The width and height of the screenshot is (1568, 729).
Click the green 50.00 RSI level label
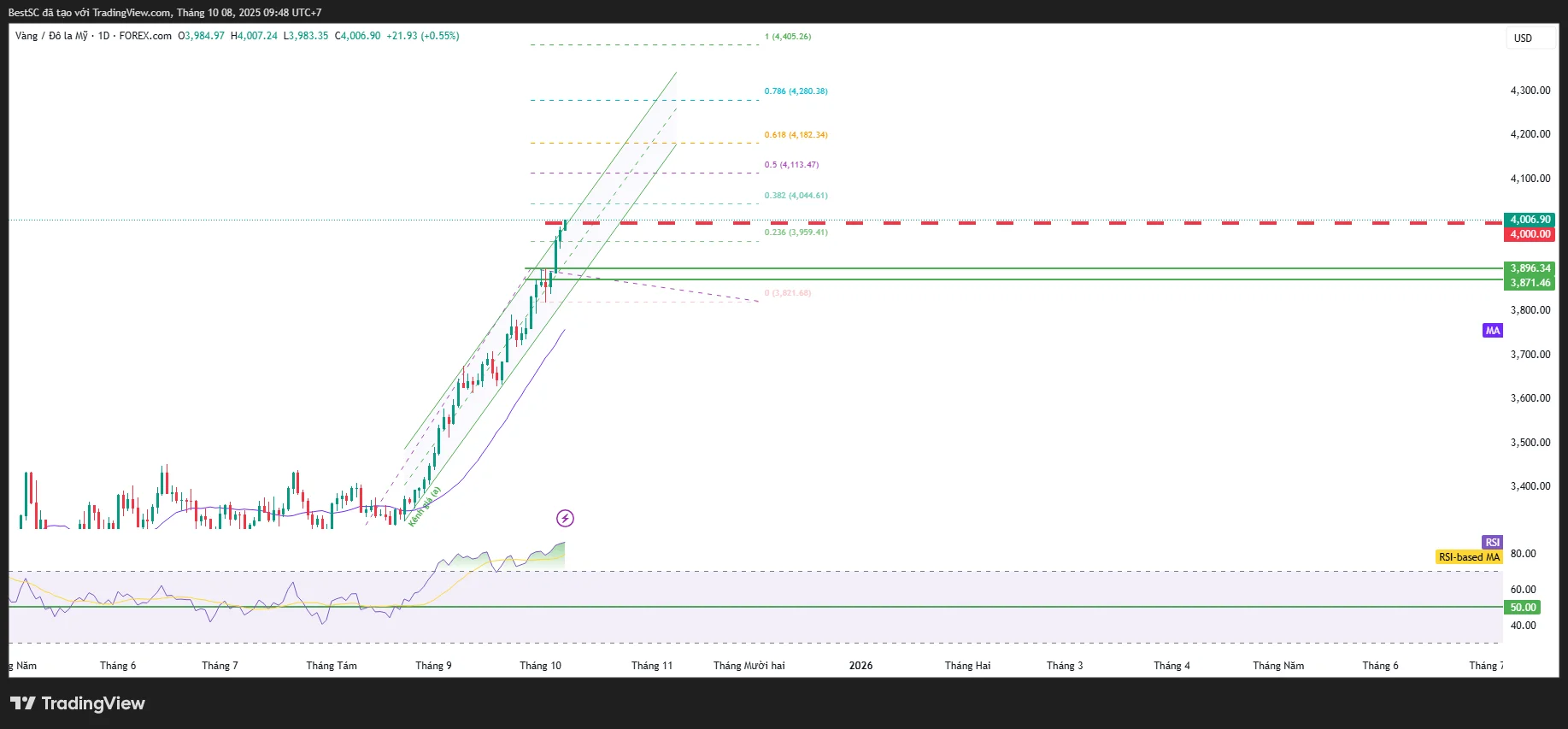click(x=1523, y=608)
